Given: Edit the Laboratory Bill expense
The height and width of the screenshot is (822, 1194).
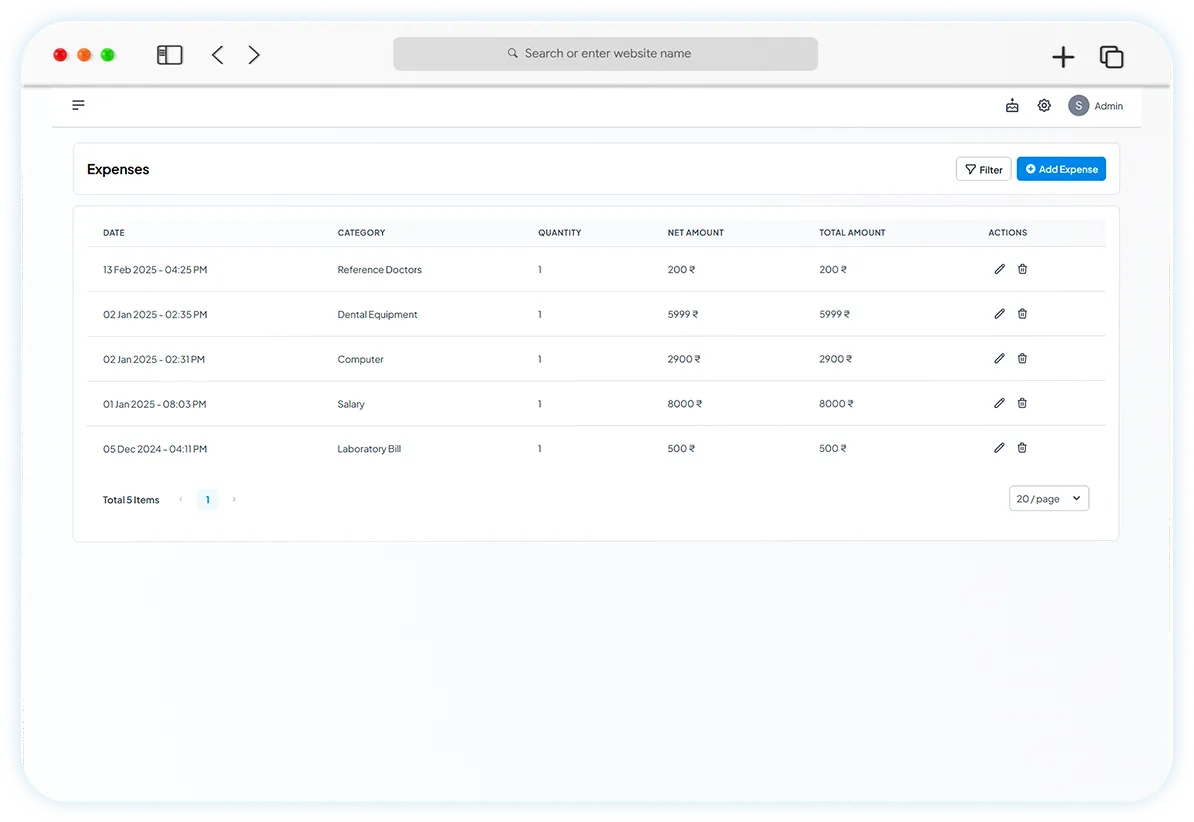Looking at the screenshot, I should [x=999, y=448].
